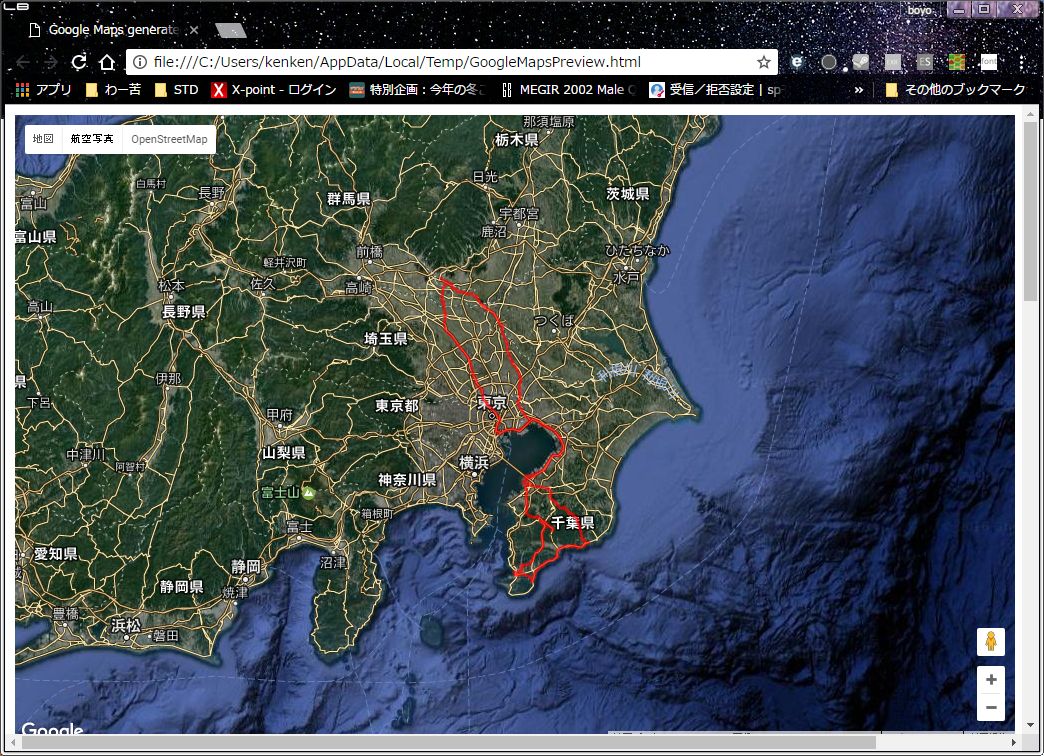Click the つくば city label
Image resolution: width=1044 pixels, height=756 pixels.
click(x=554, y=321)
